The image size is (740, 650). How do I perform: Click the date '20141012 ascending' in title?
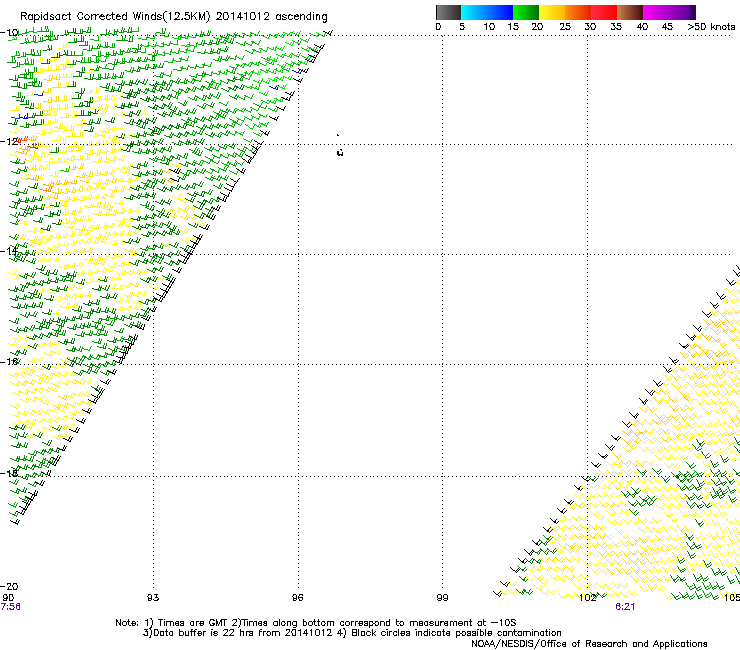271,17
